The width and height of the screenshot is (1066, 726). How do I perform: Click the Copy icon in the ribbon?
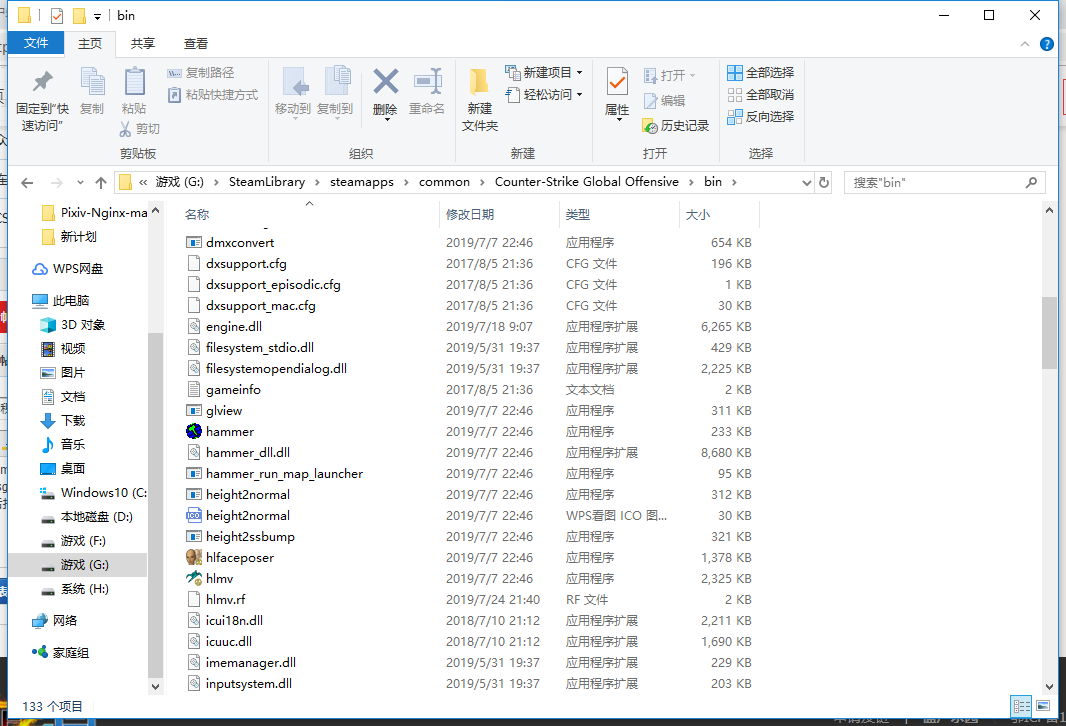[x=92, y=82]
